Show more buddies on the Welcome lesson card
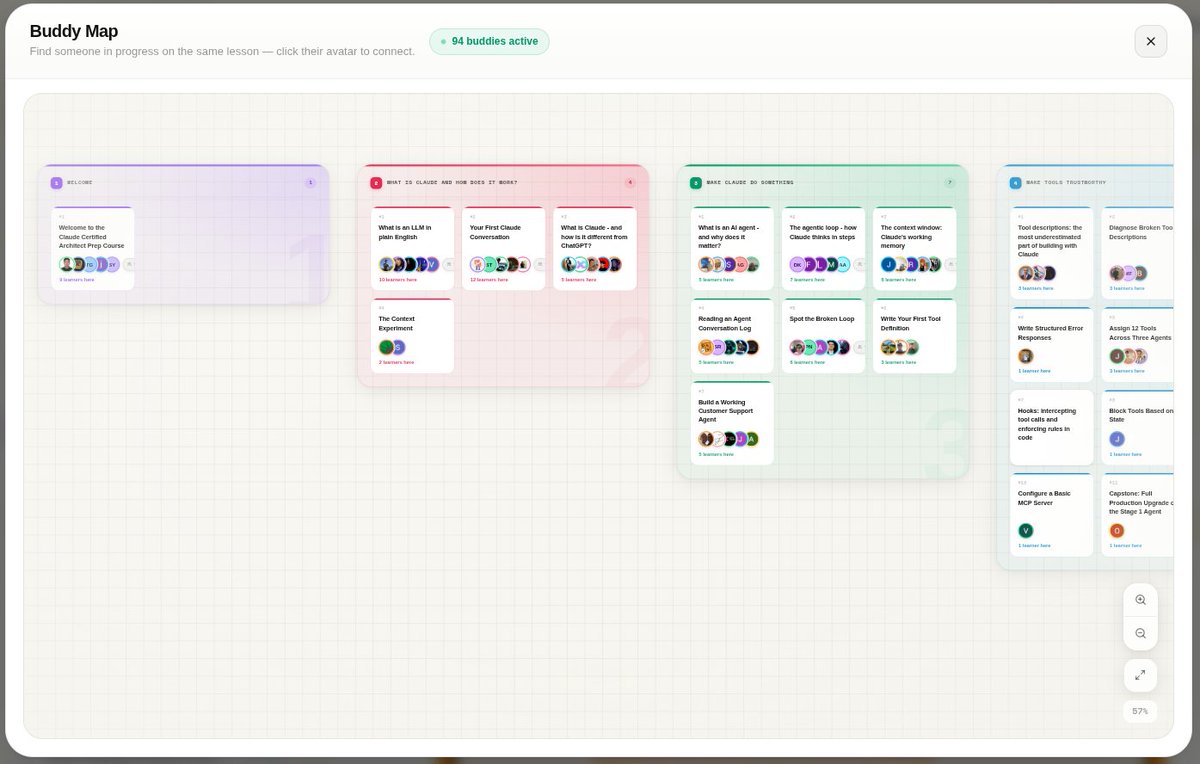The height and width of the screenshot is (764, 1200). 129,264
